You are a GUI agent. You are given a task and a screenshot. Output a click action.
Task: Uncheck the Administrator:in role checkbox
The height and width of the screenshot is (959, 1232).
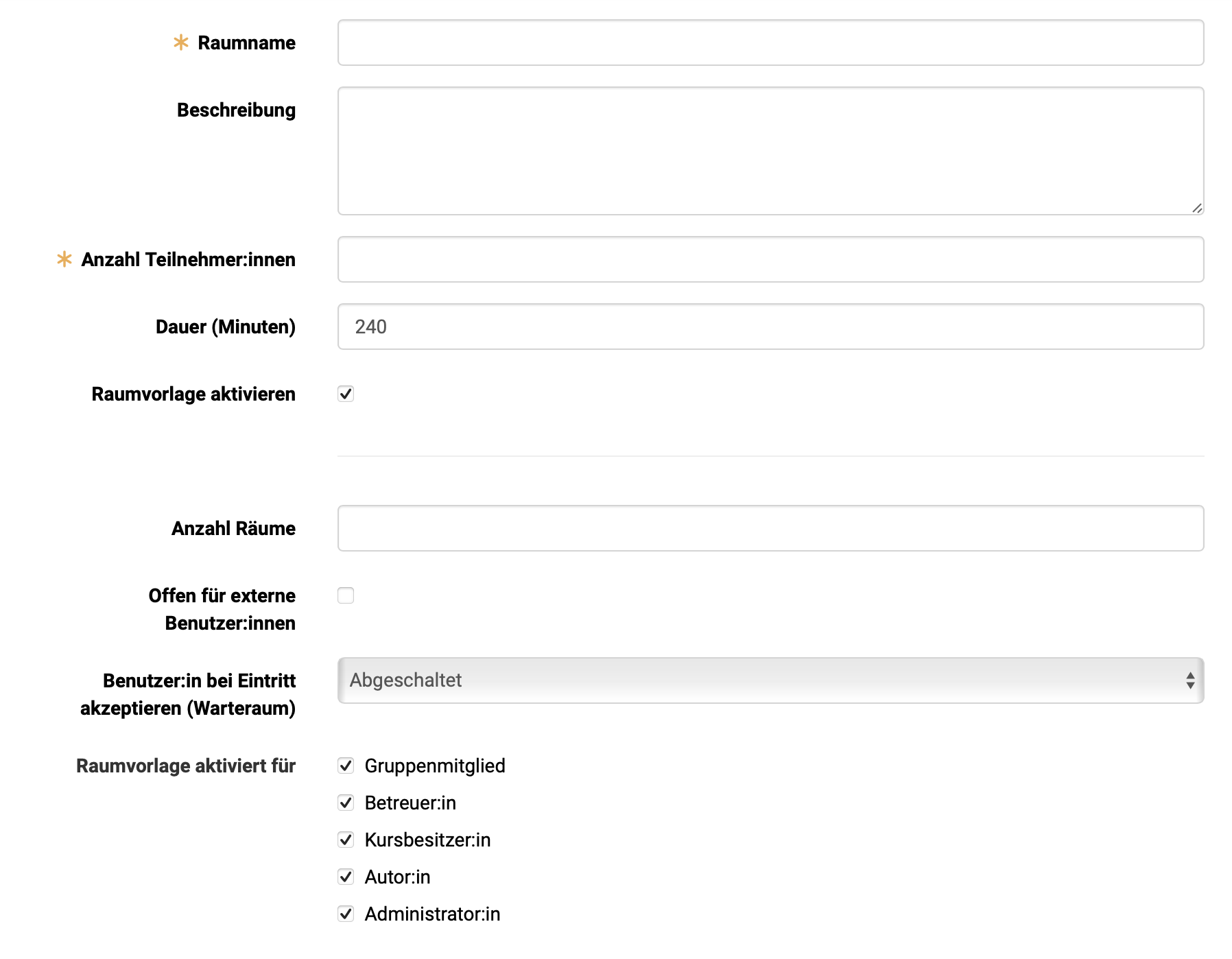[x=346, y=914]
